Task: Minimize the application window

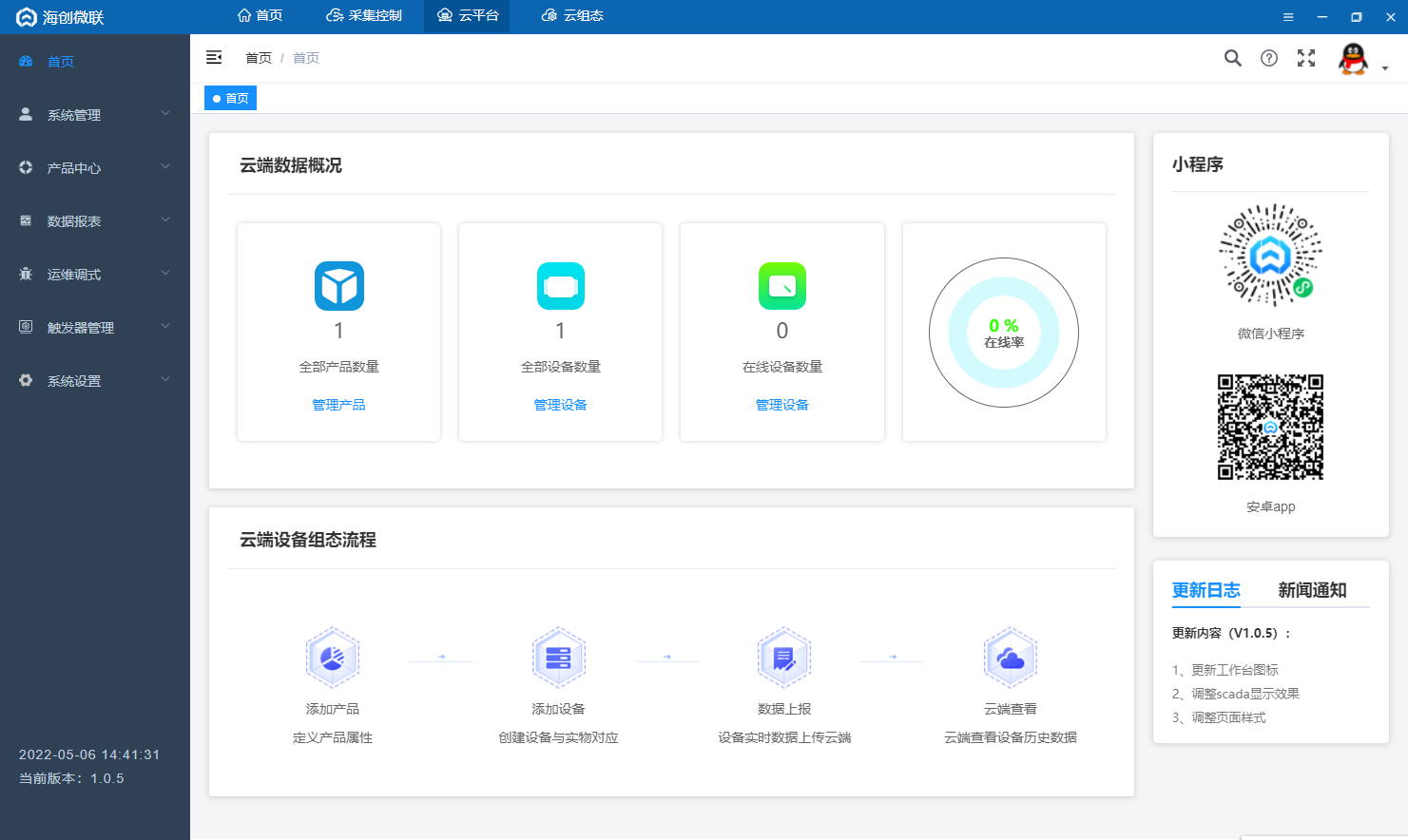Action: [1322, 17]
